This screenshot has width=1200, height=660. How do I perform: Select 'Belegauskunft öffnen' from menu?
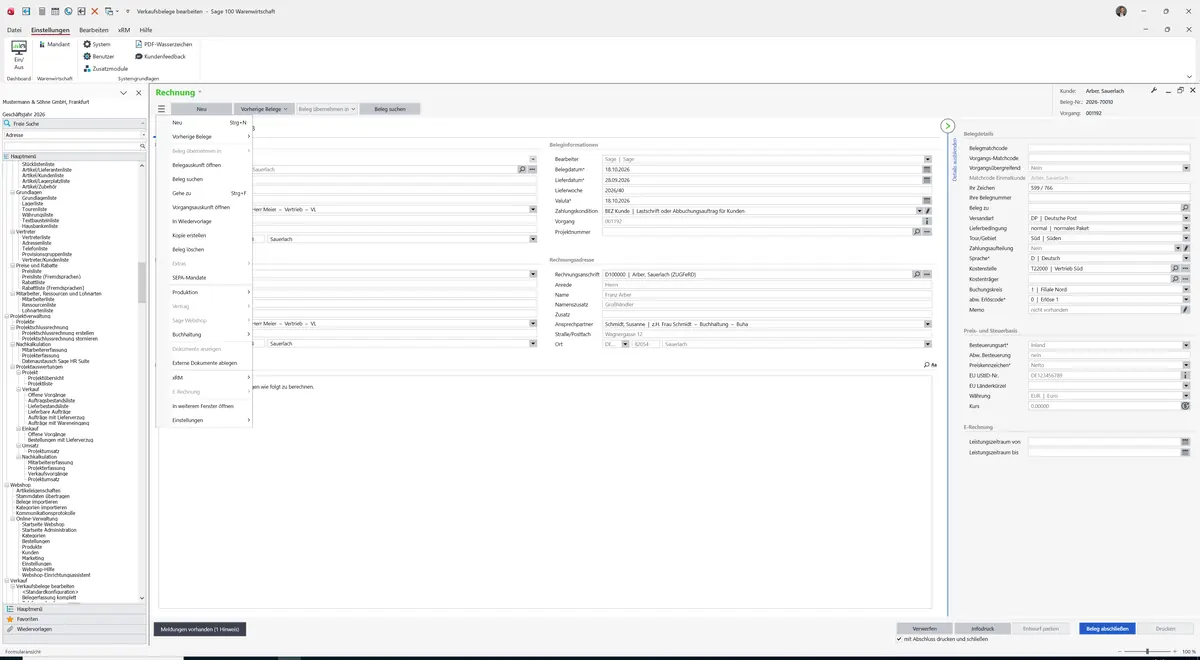click(x=204, y=165)
